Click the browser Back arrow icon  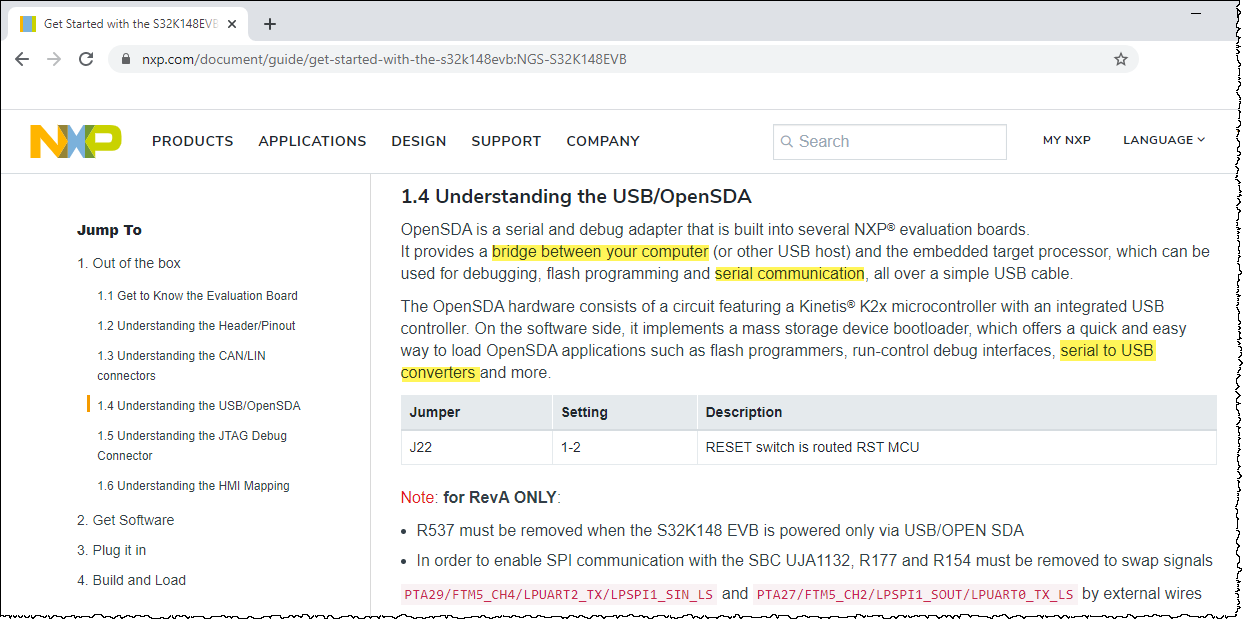(x=22, y=59)
